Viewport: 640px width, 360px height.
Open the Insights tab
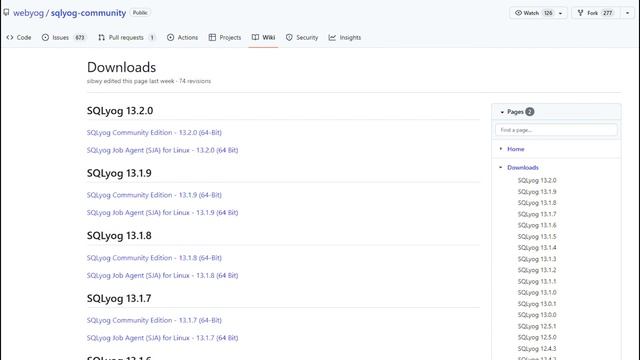coord(345,38)
